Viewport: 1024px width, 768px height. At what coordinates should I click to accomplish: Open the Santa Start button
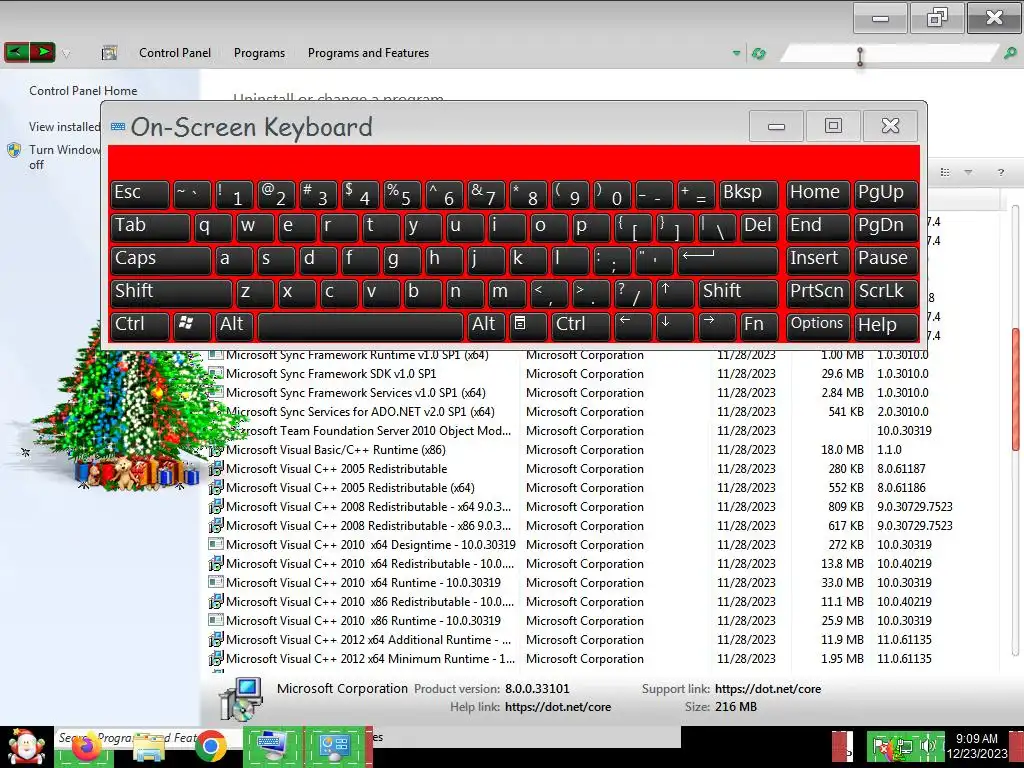(26, 746)
